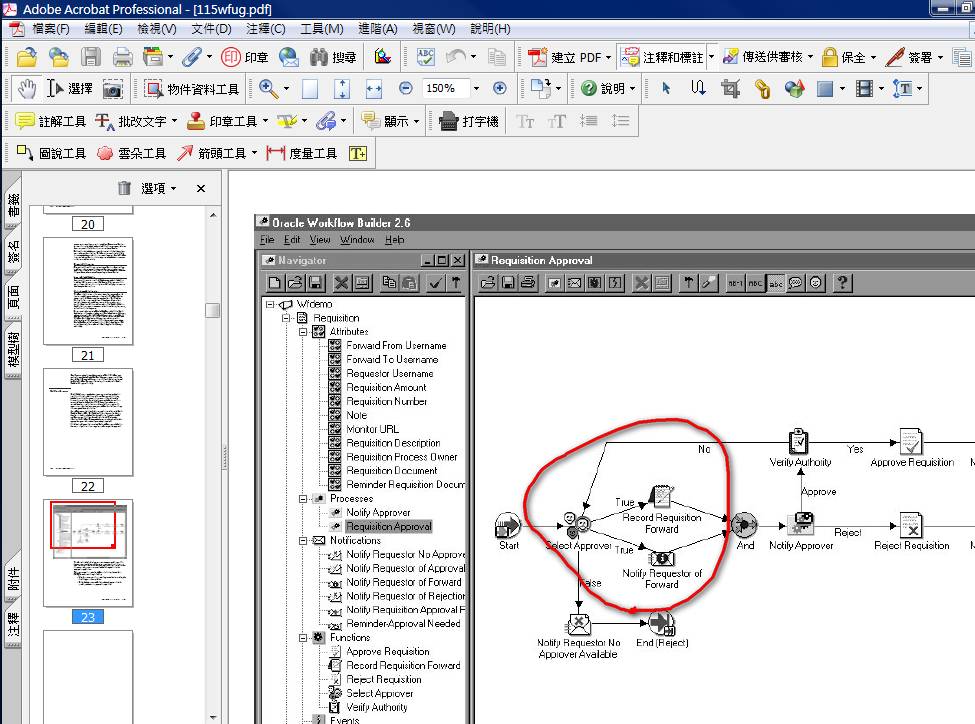975x724 pixels.
Task: Choose the Arrow tool (箭頭工具)
Action: [211, 153]
